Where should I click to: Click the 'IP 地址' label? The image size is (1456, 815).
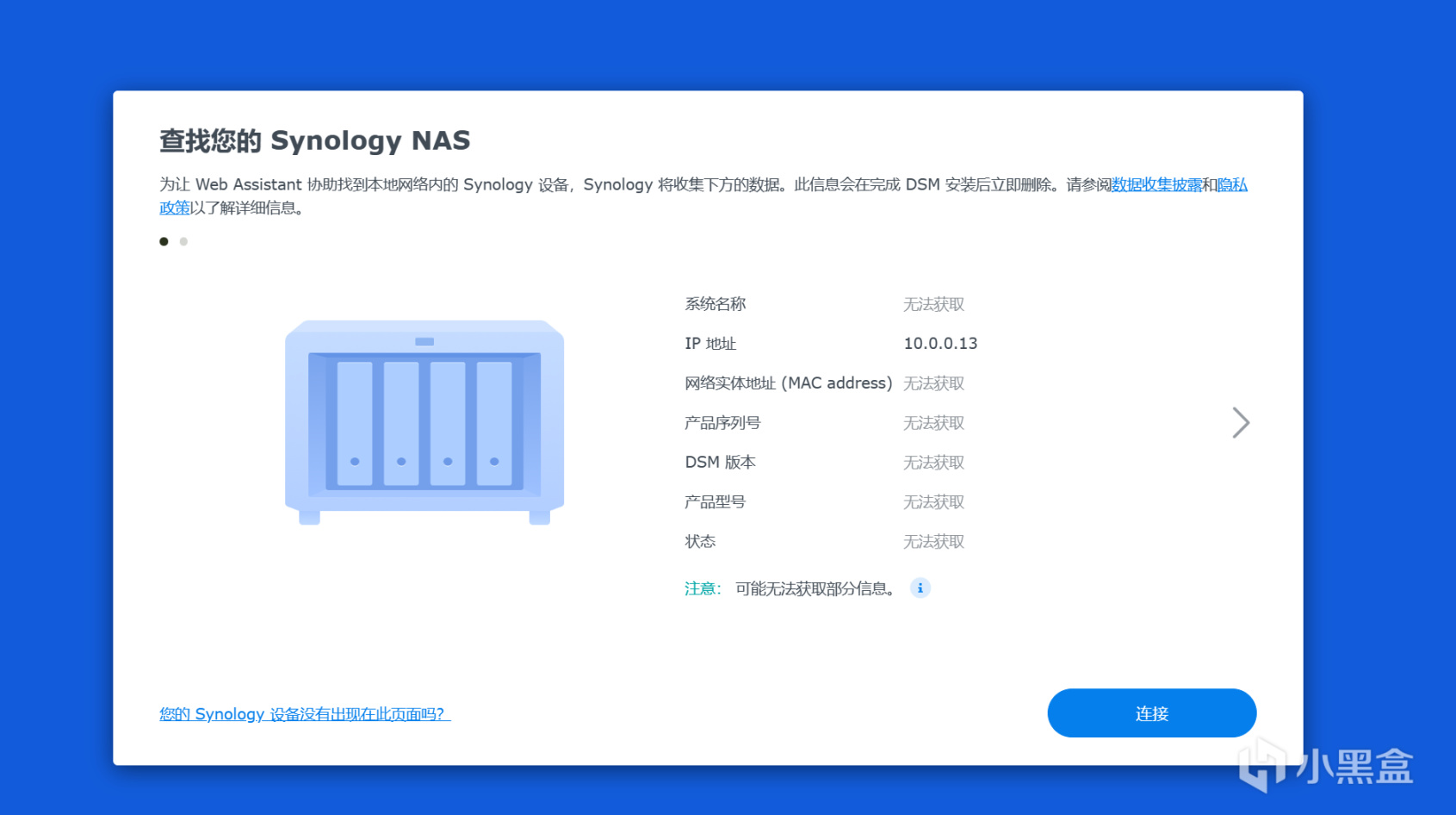[x=710, y=344]
